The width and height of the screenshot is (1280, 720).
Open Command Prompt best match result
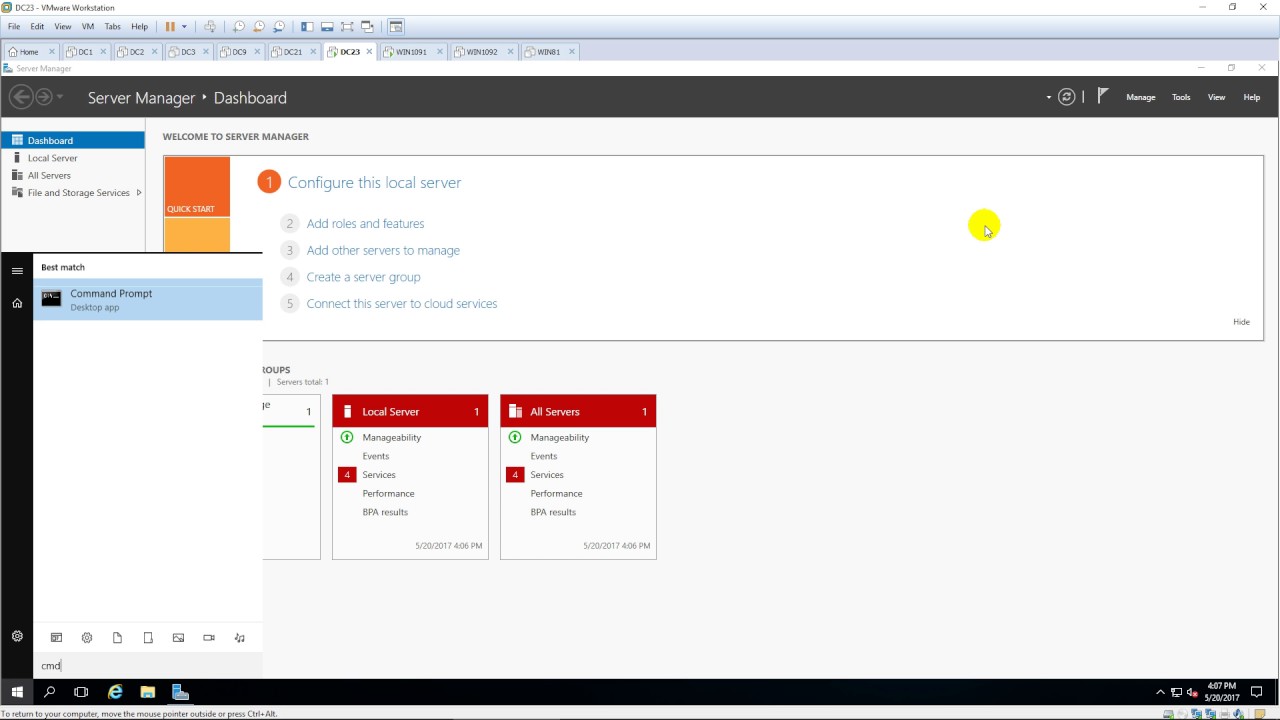coord(148,300)
